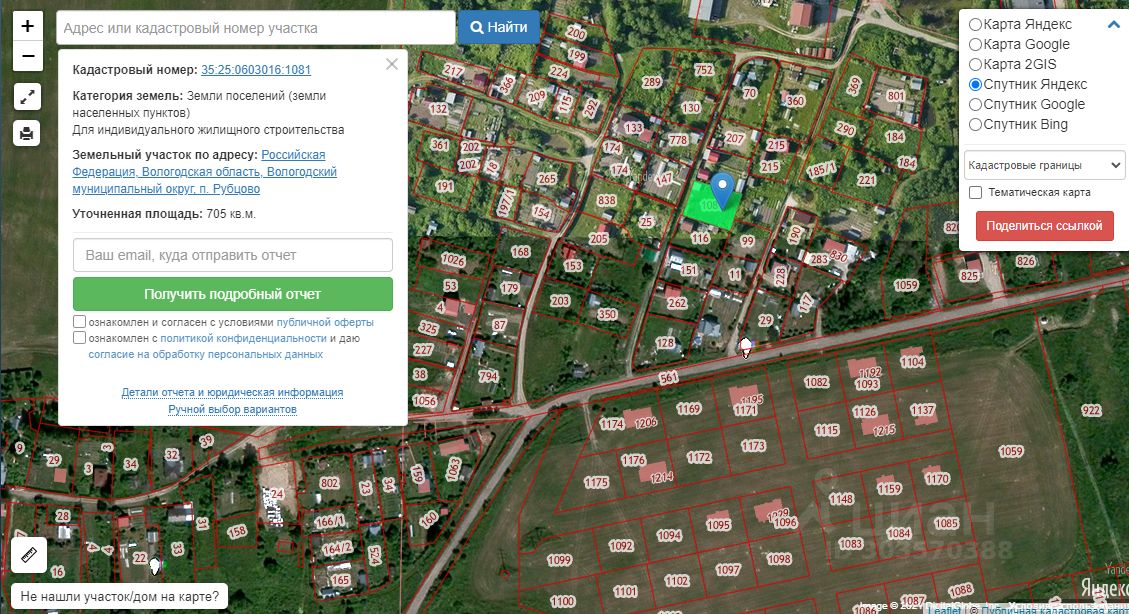Select parcel labeled 1099 on map

pyautogui.click(x=559, y=560)
